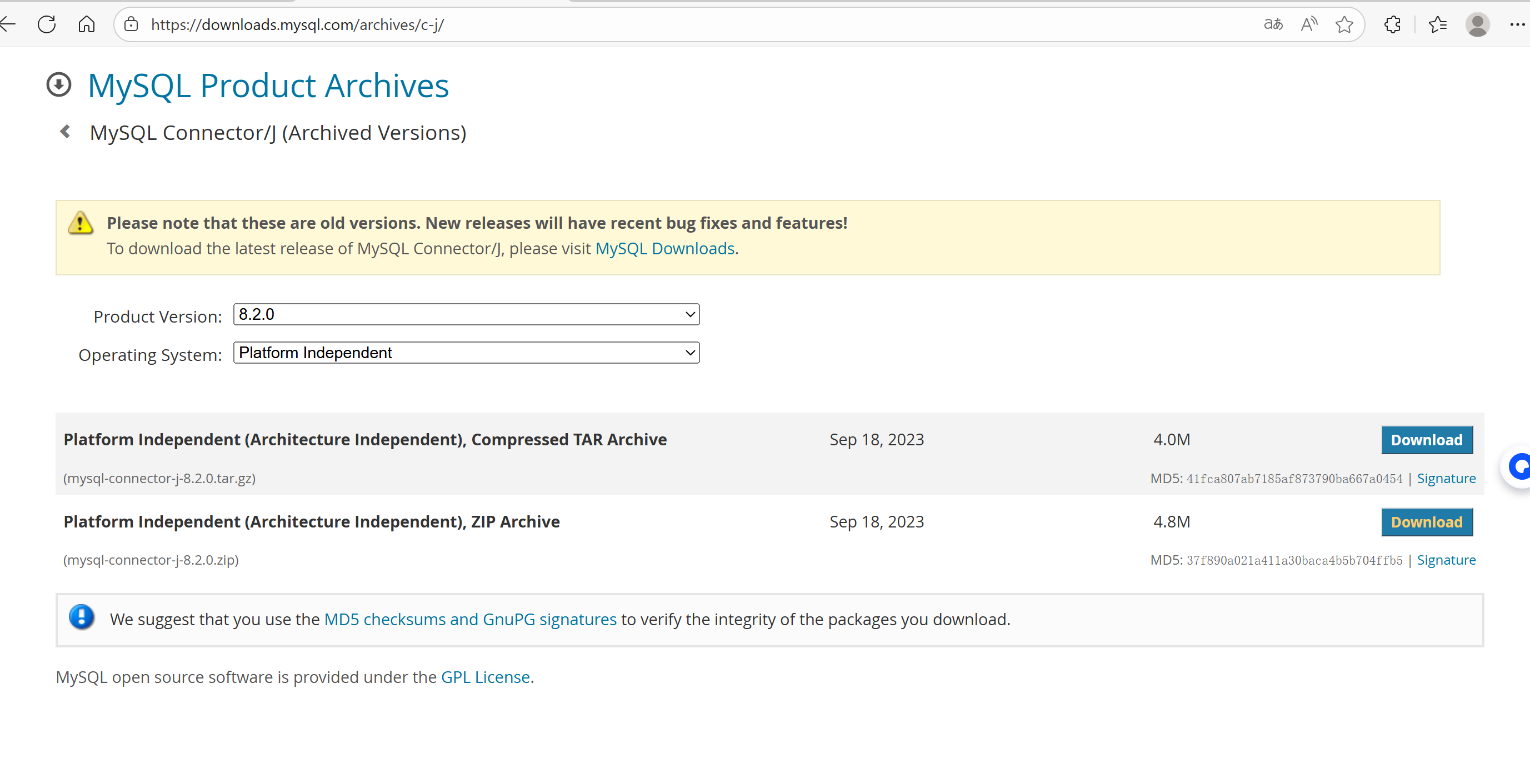1530x784 pixels.
Task: Click the Operating System label
Action: (150, 355)
